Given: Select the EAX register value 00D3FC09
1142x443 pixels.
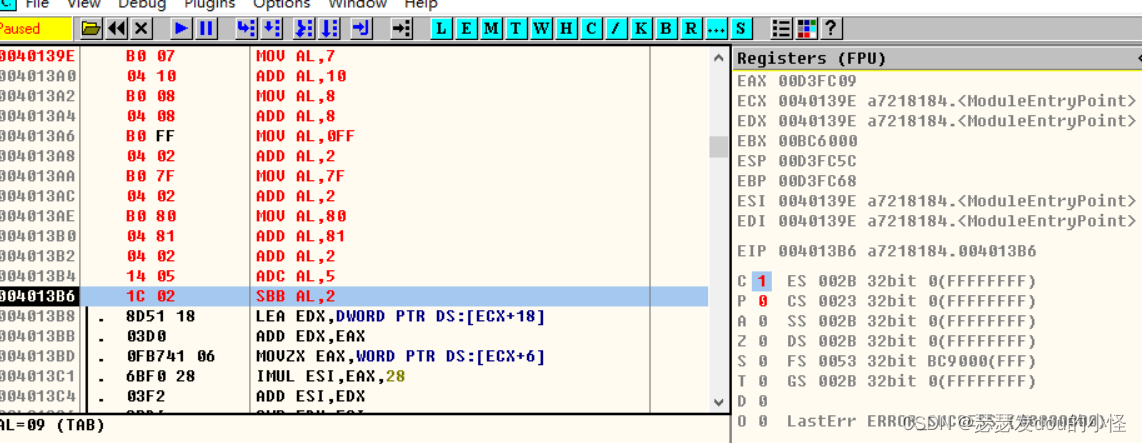Looking at the screenshot, I should click(817, 80).
